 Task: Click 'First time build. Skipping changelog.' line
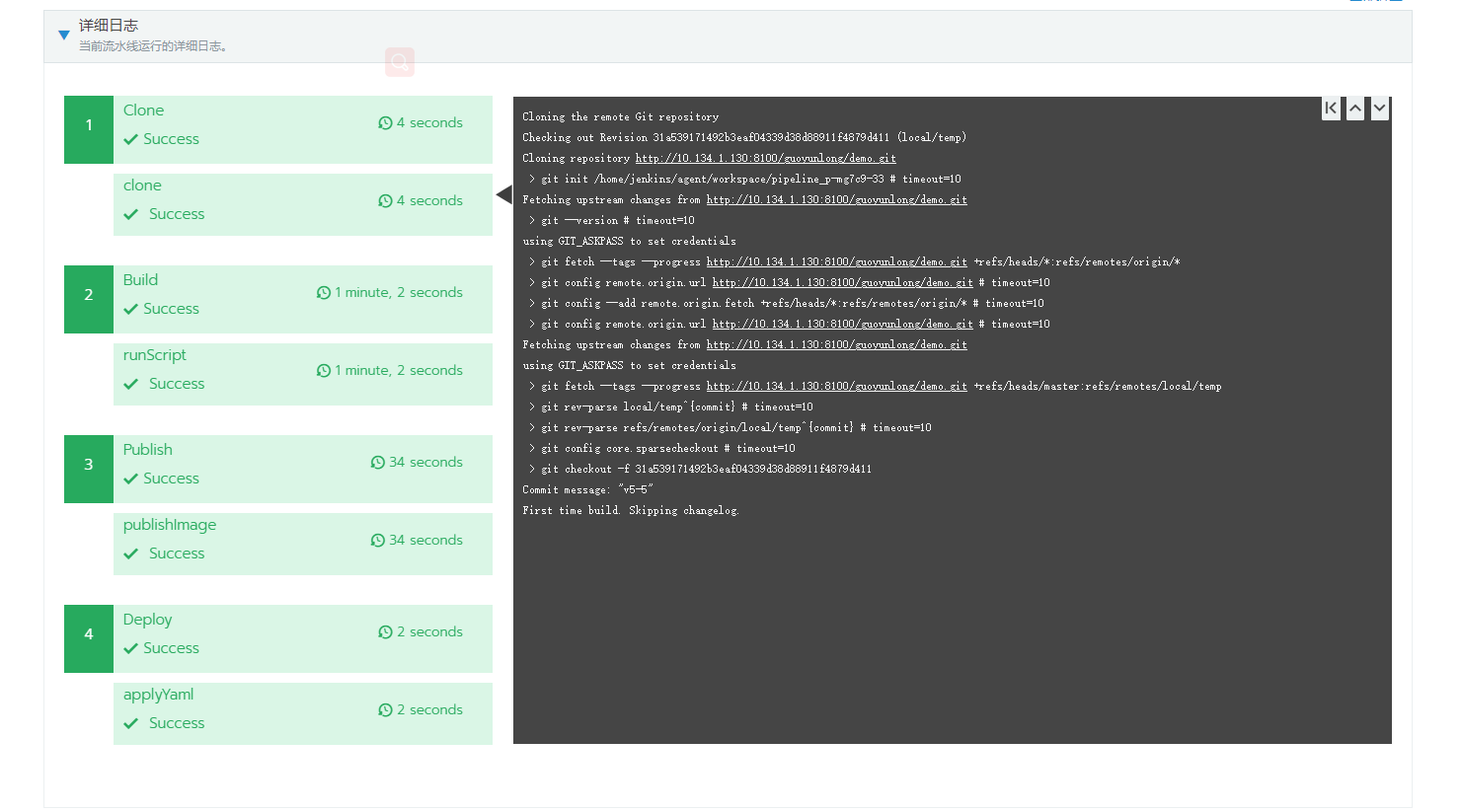(x=631, y=511)
